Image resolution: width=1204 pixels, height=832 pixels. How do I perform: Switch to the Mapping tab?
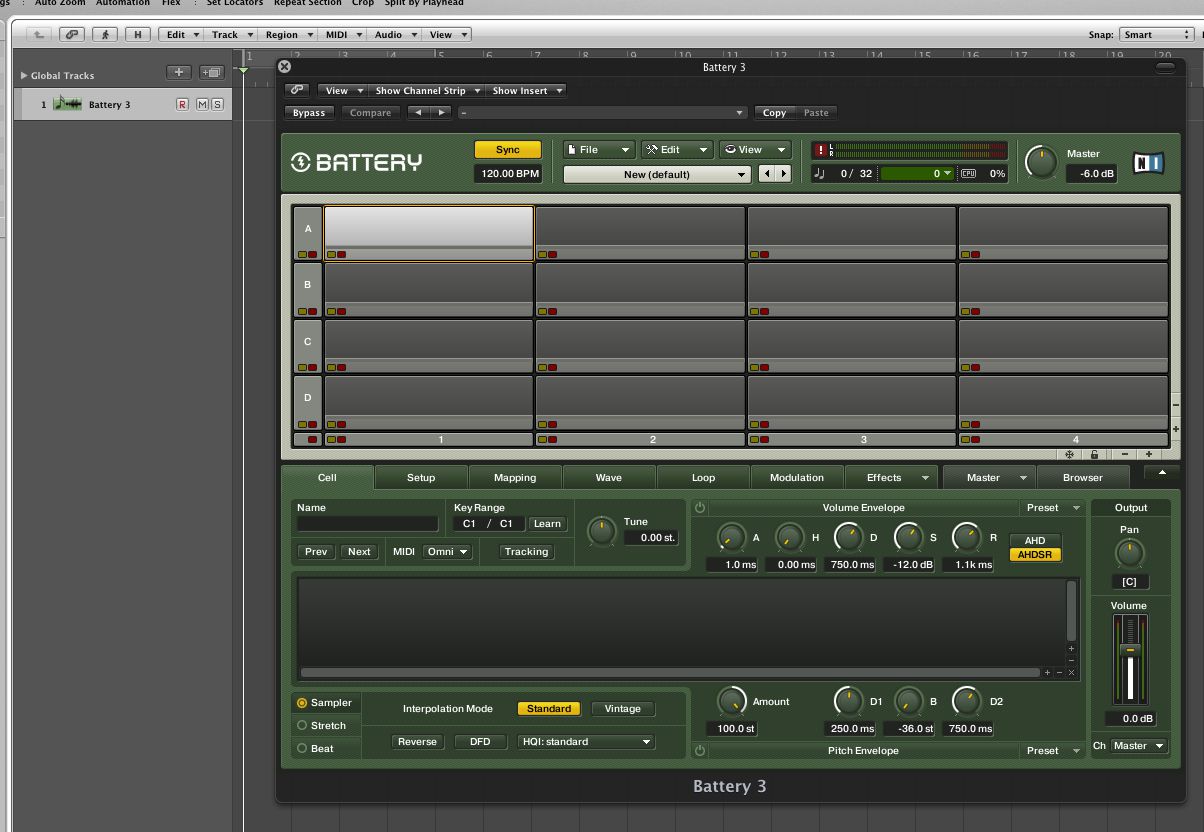[515, 478]
